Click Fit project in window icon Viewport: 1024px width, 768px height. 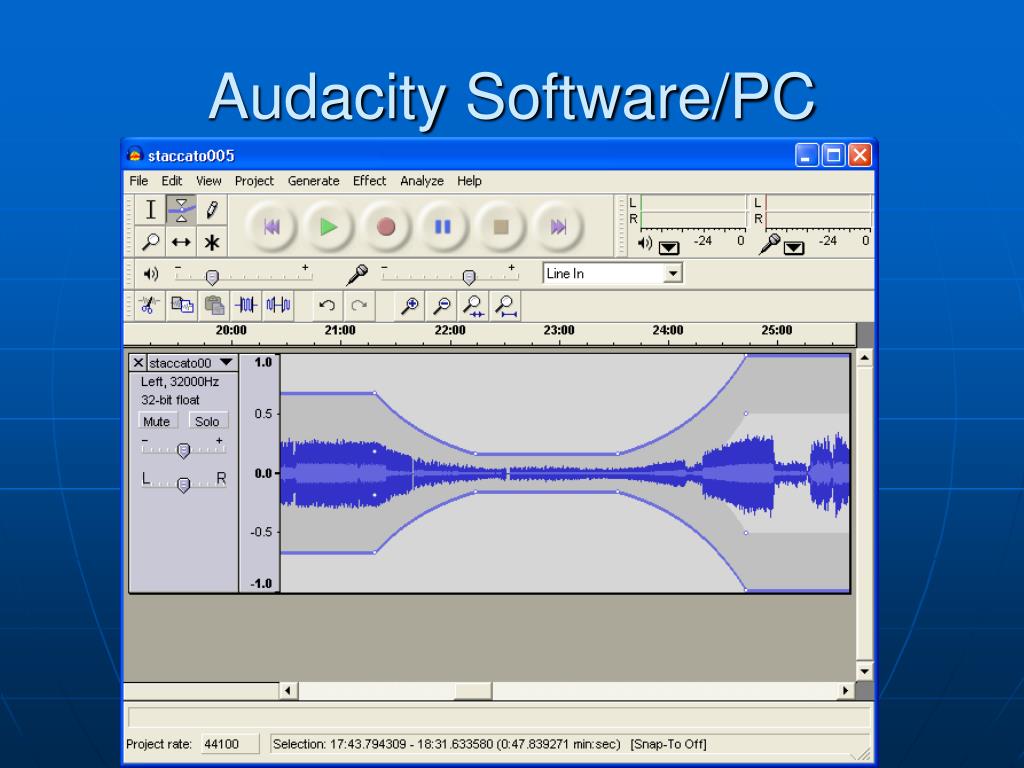pos(505,305)
